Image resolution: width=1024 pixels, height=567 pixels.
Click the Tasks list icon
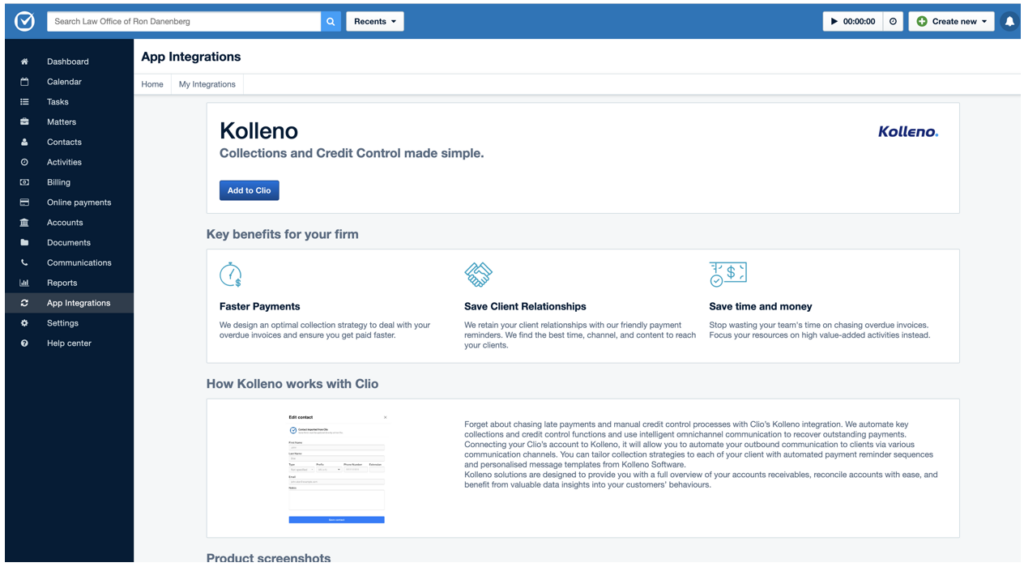click(x=24, y=102)
